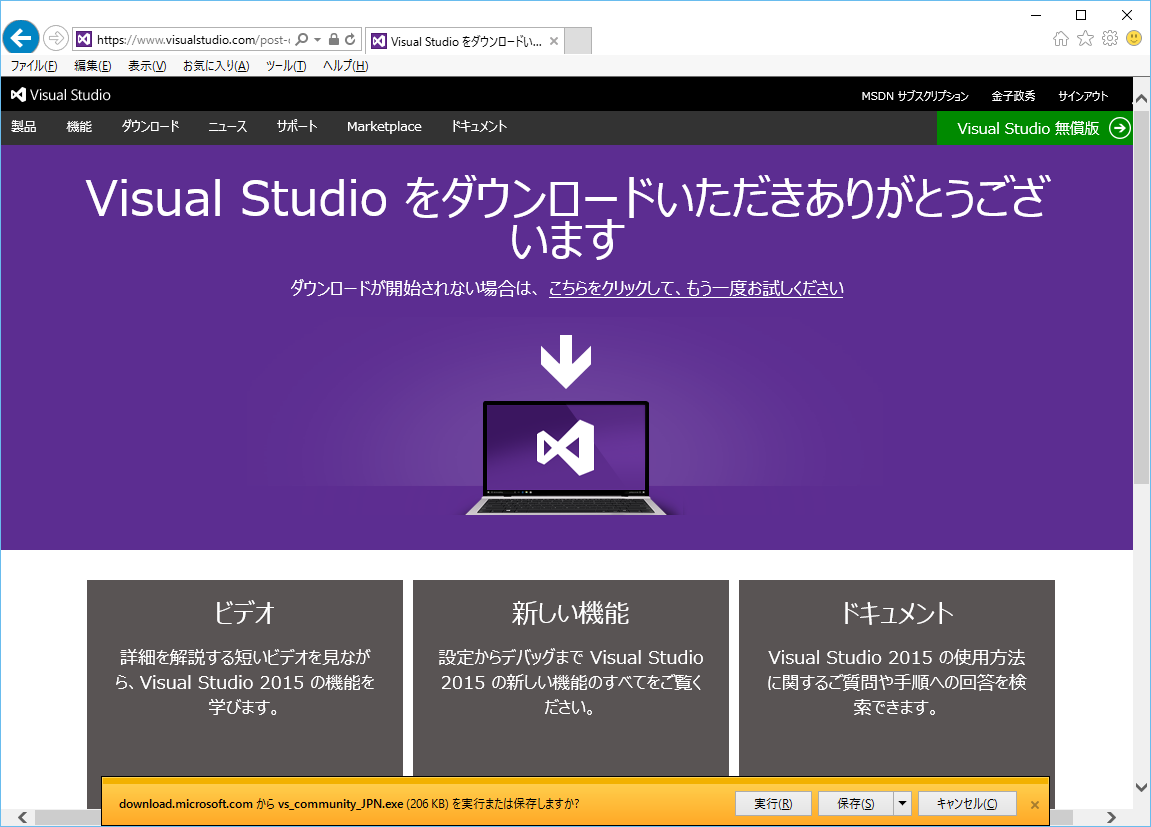Open the Internet Explorer Tools gear icon
The width and height of the screenshot is (1151, 827).
tap(1108, 38)
